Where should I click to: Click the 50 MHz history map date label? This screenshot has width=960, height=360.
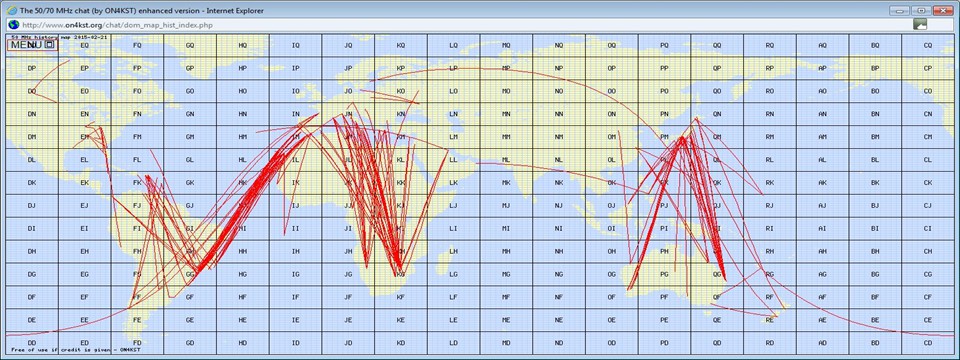(59, 37)
